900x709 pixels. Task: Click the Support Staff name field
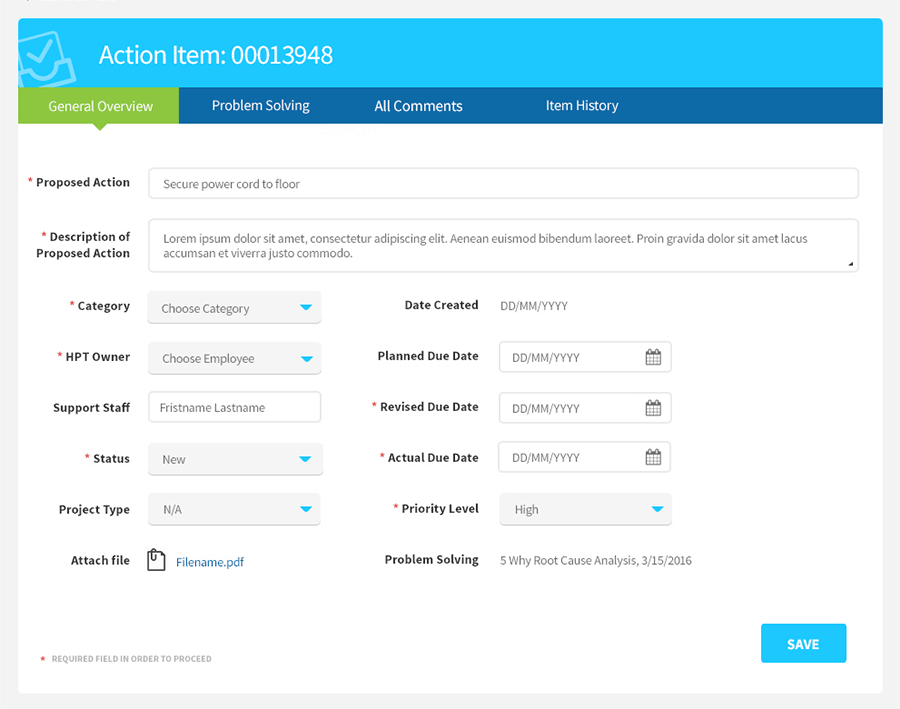click(x=234, y=408)
